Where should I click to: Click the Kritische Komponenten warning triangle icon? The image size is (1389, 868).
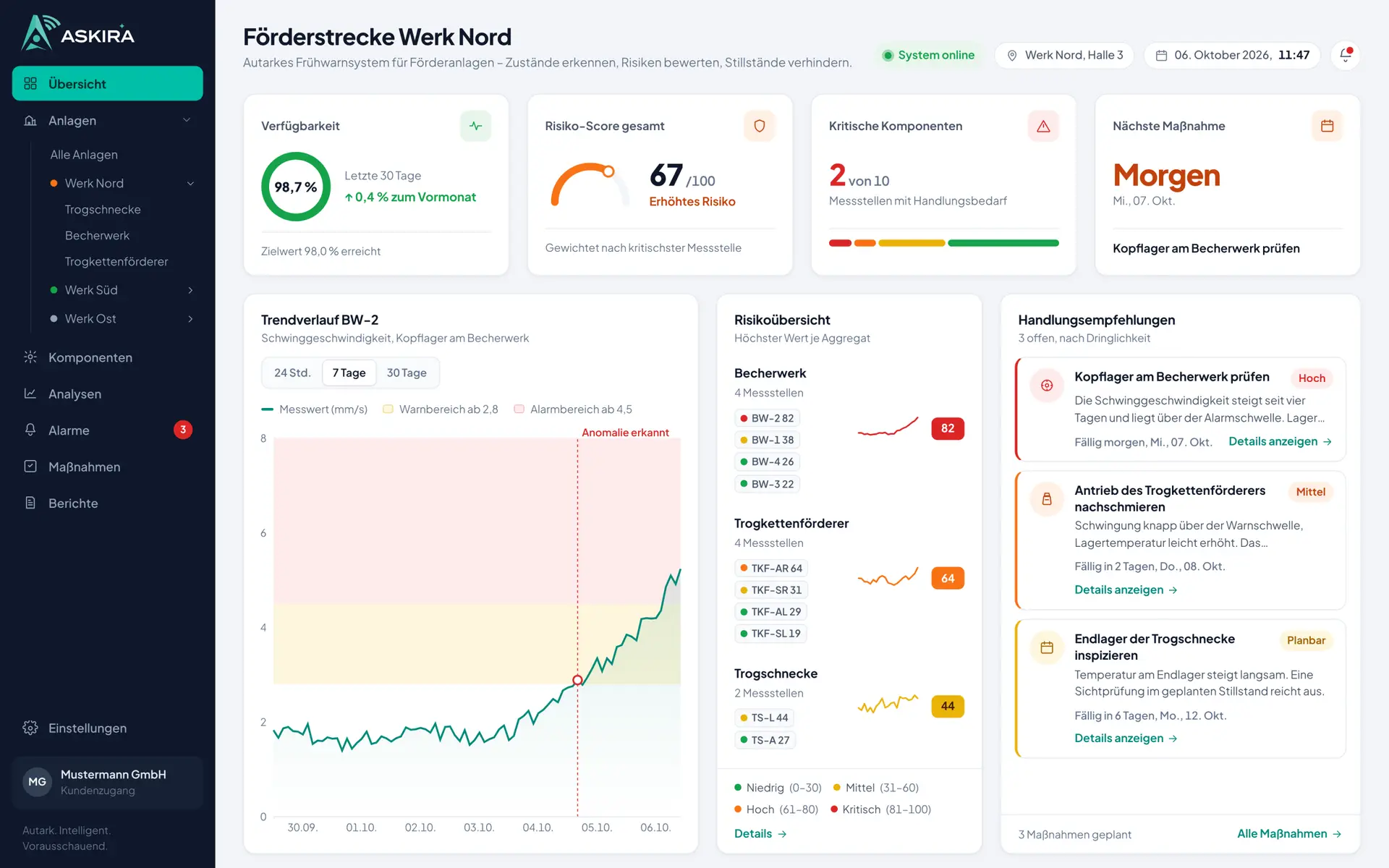click(x=1043, y=126)
